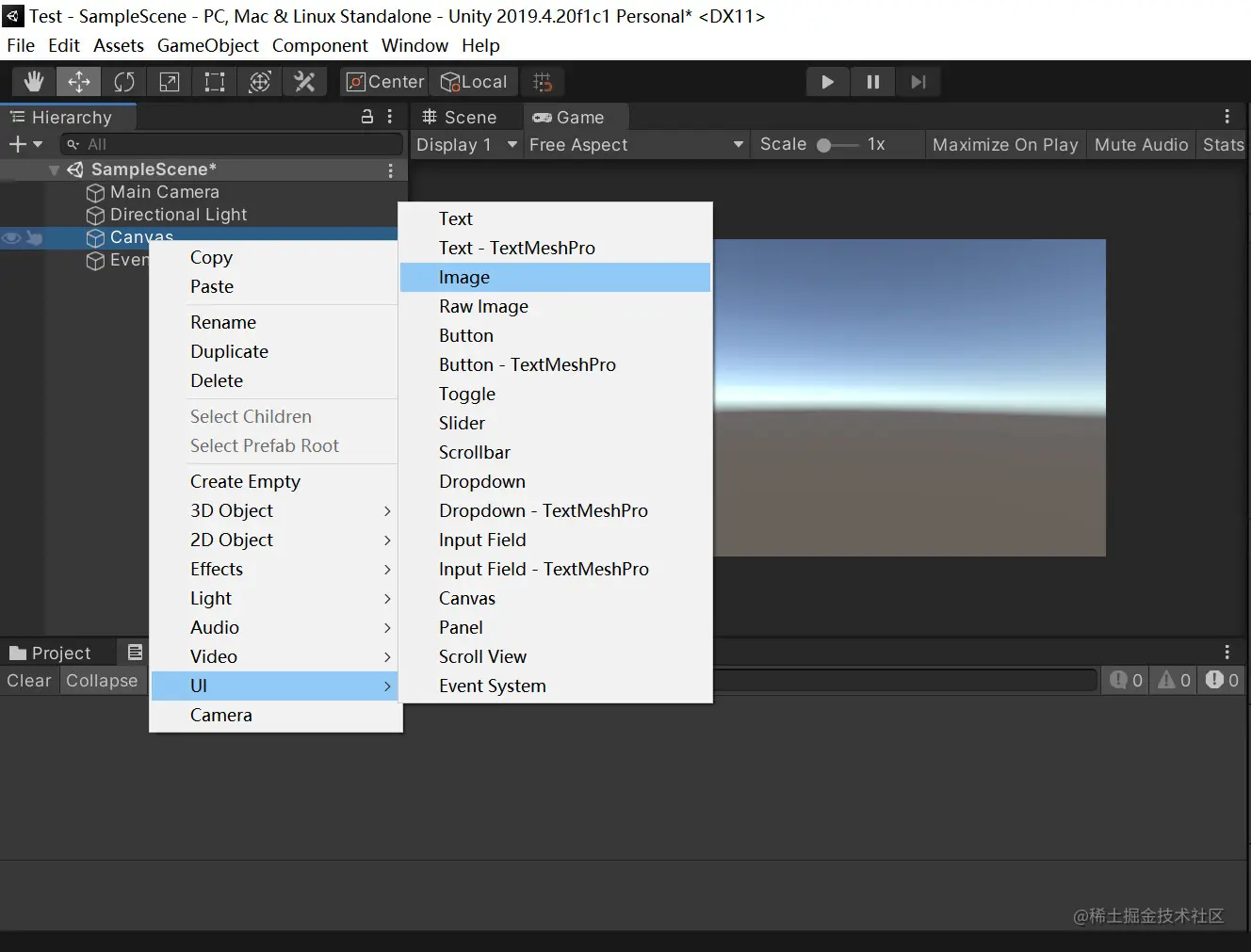Click the Clear console button

coord(29,680)
